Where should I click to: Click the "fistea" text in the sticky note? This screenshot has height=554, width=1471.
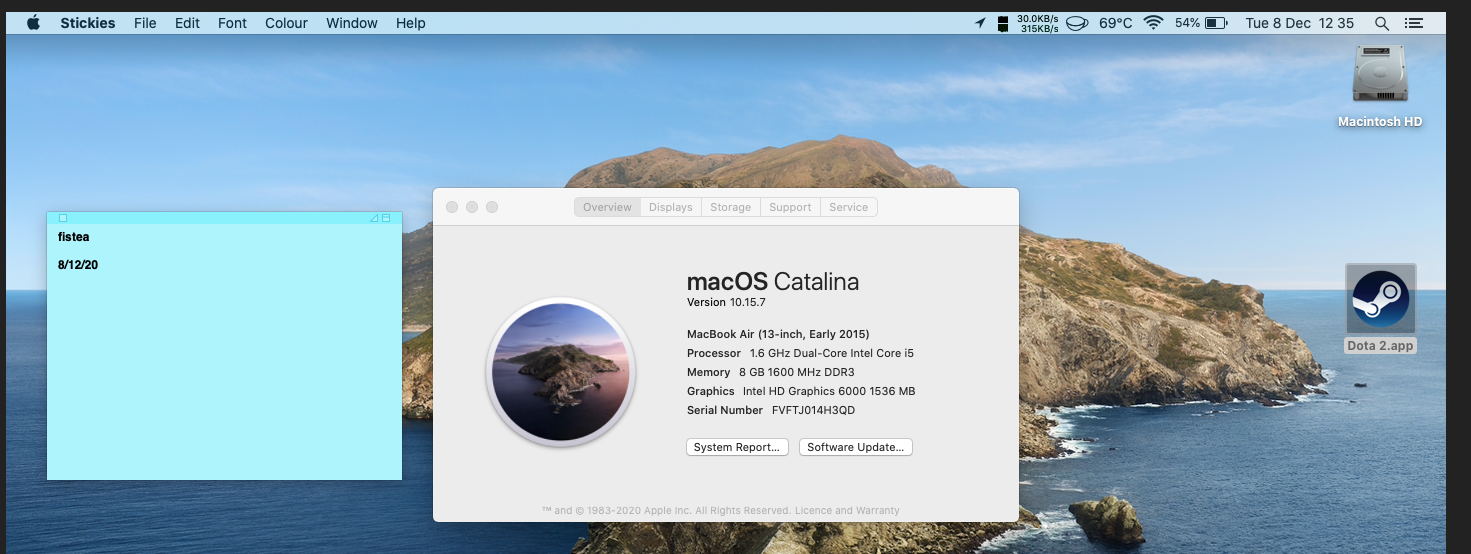pyautogui.click(x=74, y=237)
